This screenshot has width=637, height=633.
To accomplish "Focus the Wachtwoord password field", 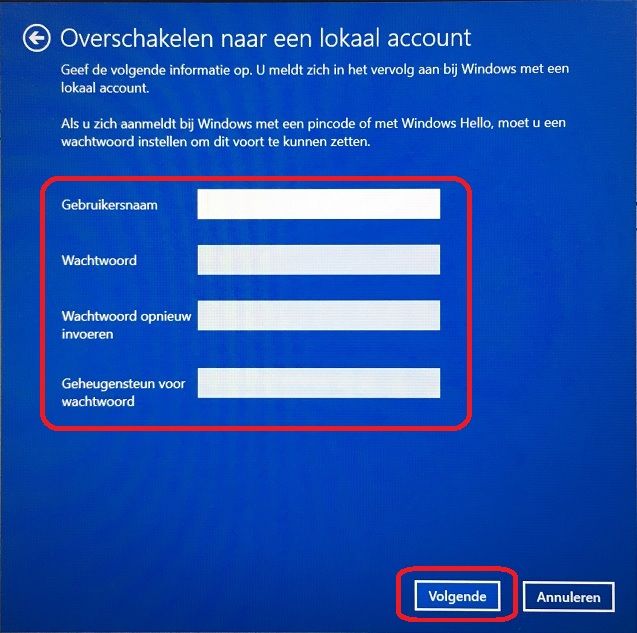I will tap(318, 260).
